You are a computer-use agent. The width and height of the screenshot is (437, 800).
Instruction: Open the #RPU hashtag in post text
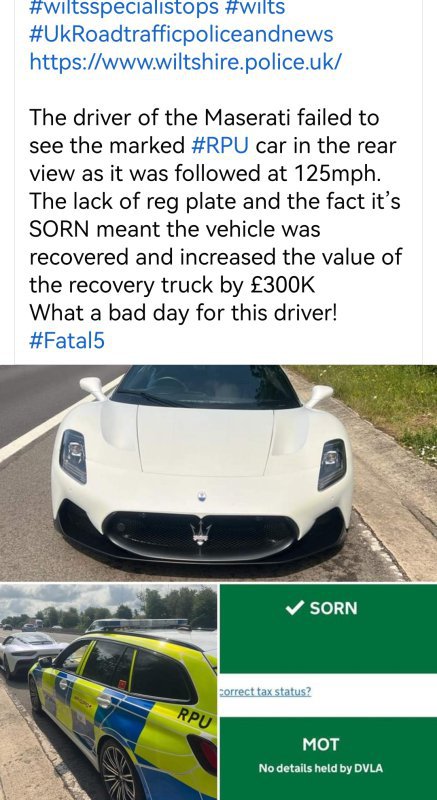[x=220, y=146]
